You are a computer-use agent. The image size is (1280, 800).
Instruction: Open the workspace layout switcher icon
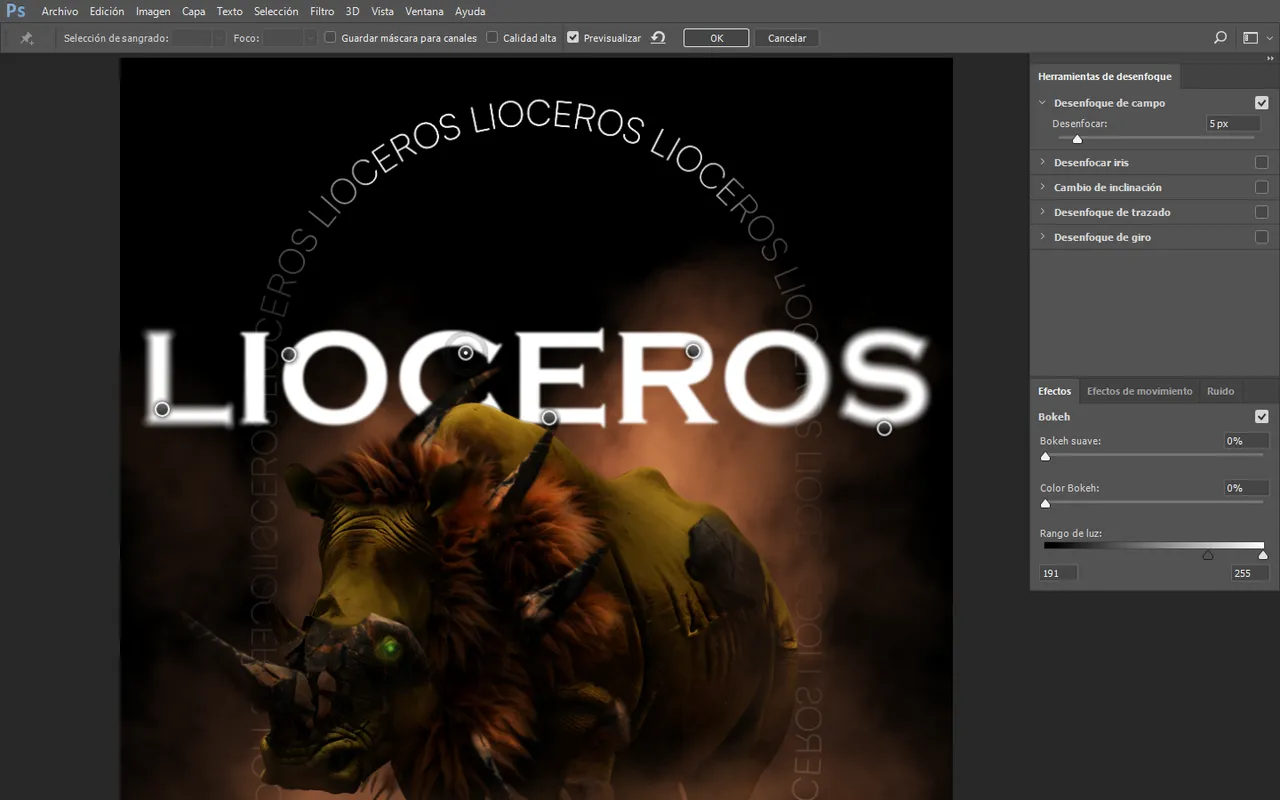1250,38
